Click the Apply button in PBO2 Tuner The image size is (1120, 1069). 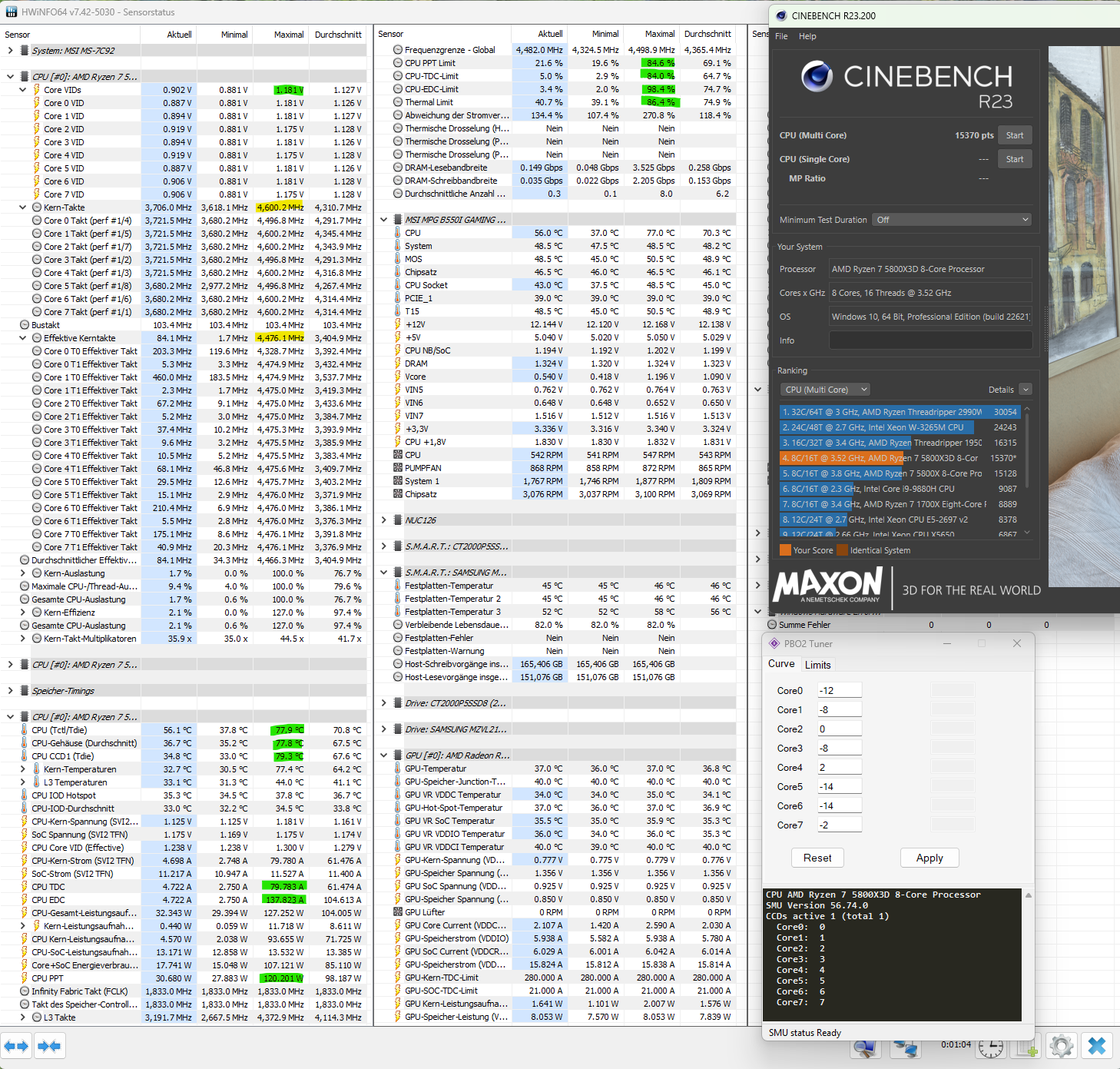pos(929,858)
